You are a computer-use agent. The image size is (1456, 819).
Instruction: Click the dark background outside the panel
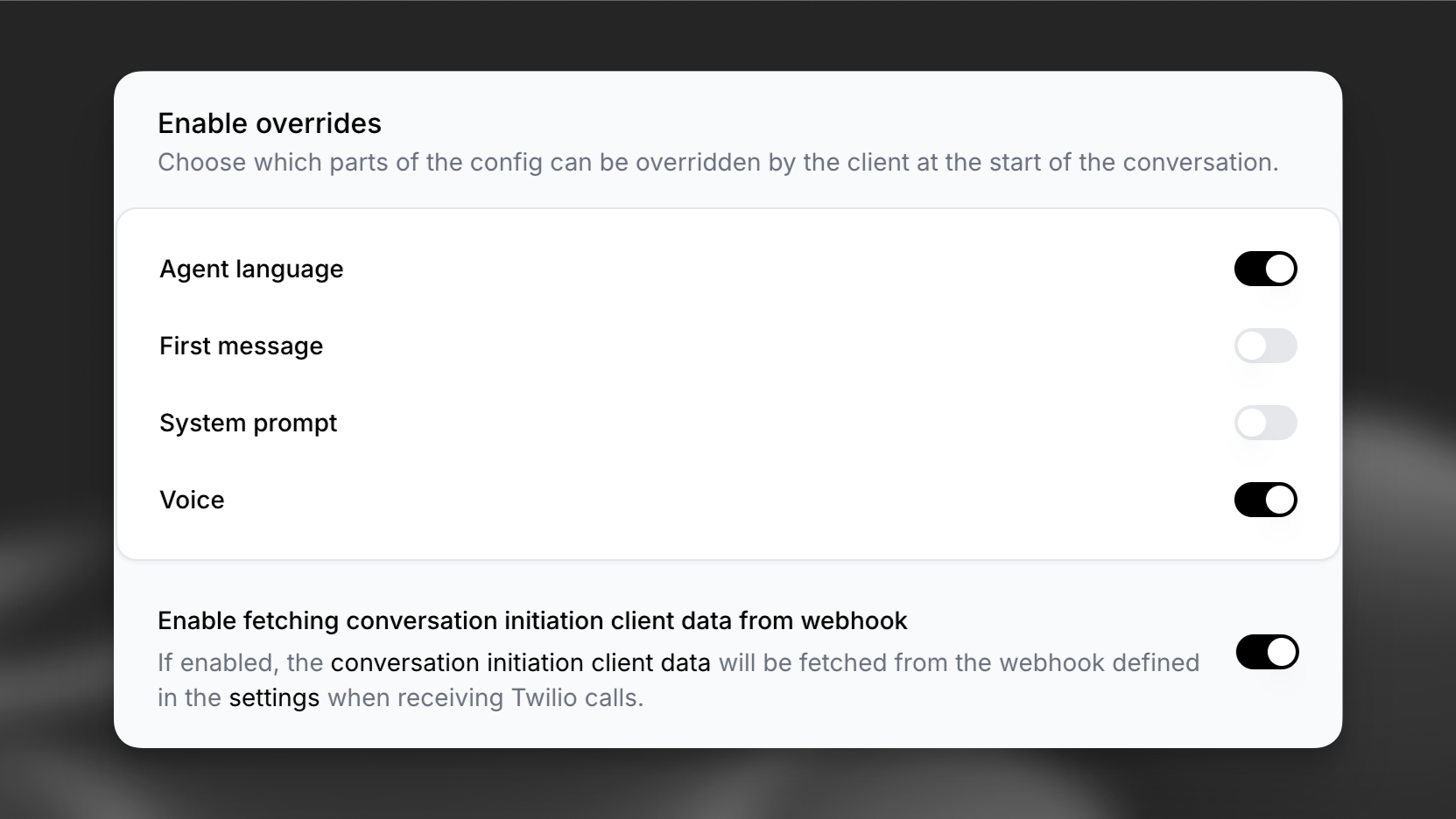(53, 409)
